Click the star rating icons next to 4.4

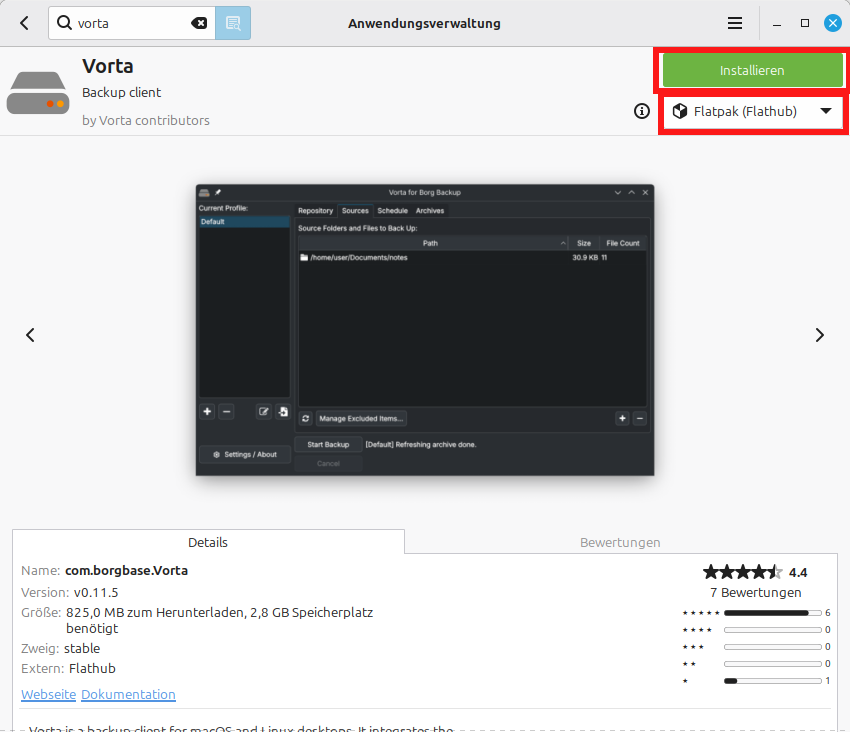tap(743, 572)
